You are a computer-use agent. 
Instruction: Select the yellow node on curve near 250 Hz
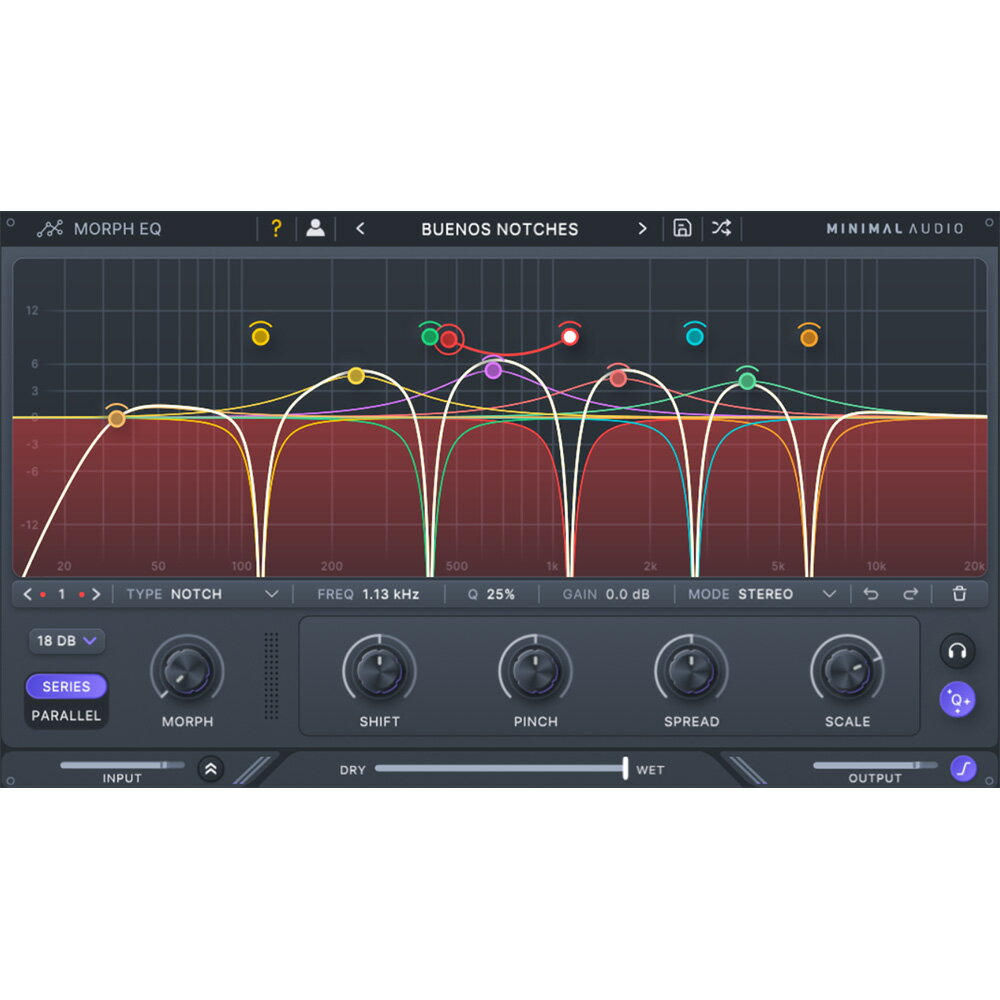pyautogui.click(x=356, y=376)
